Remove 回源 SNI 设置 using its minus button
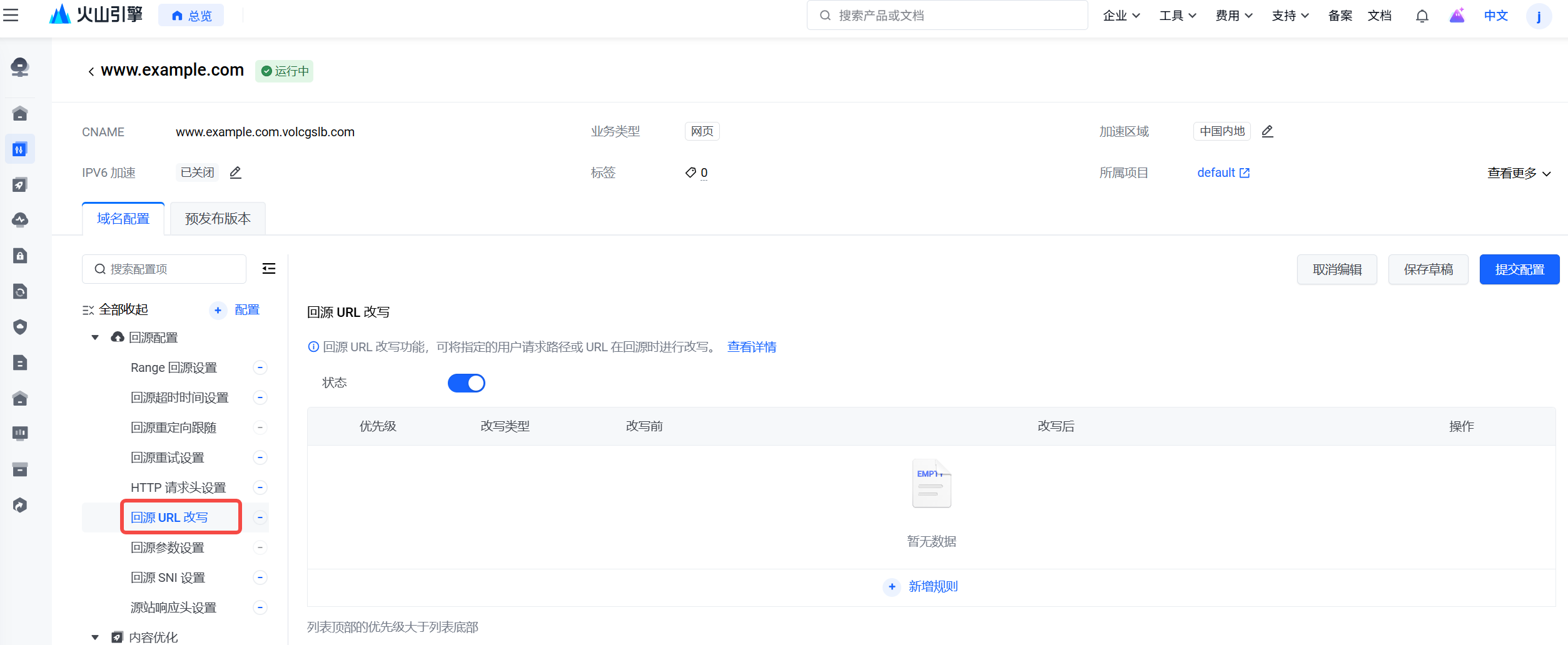This screenshot has width=1568, height=645. (x=260, y=577)
